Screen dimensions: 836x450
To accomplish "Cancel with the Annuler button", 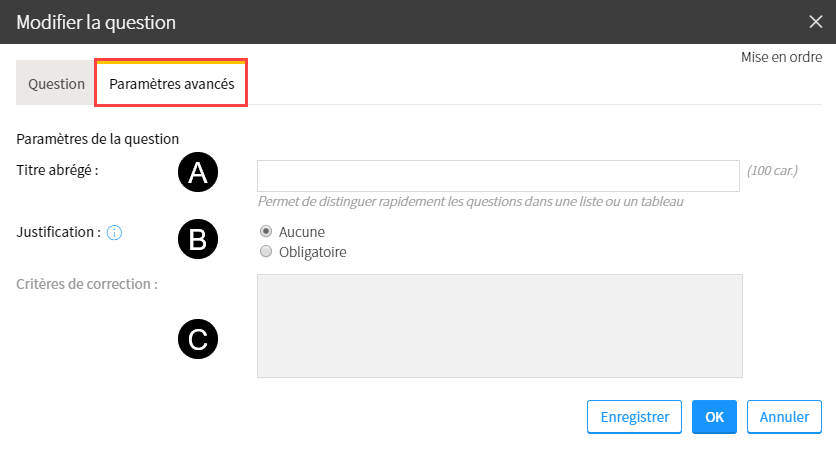I will pos(784,417).
